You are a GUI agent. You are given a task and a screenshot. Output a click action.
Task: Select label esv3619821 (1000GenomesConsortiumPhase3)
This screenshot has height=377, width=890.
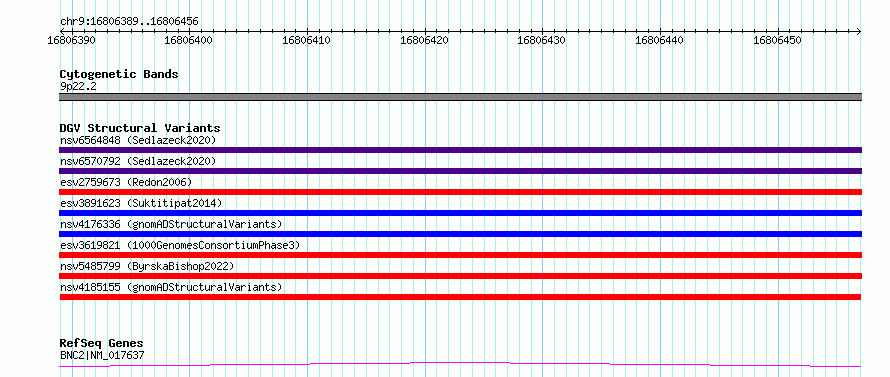point(180,245)
